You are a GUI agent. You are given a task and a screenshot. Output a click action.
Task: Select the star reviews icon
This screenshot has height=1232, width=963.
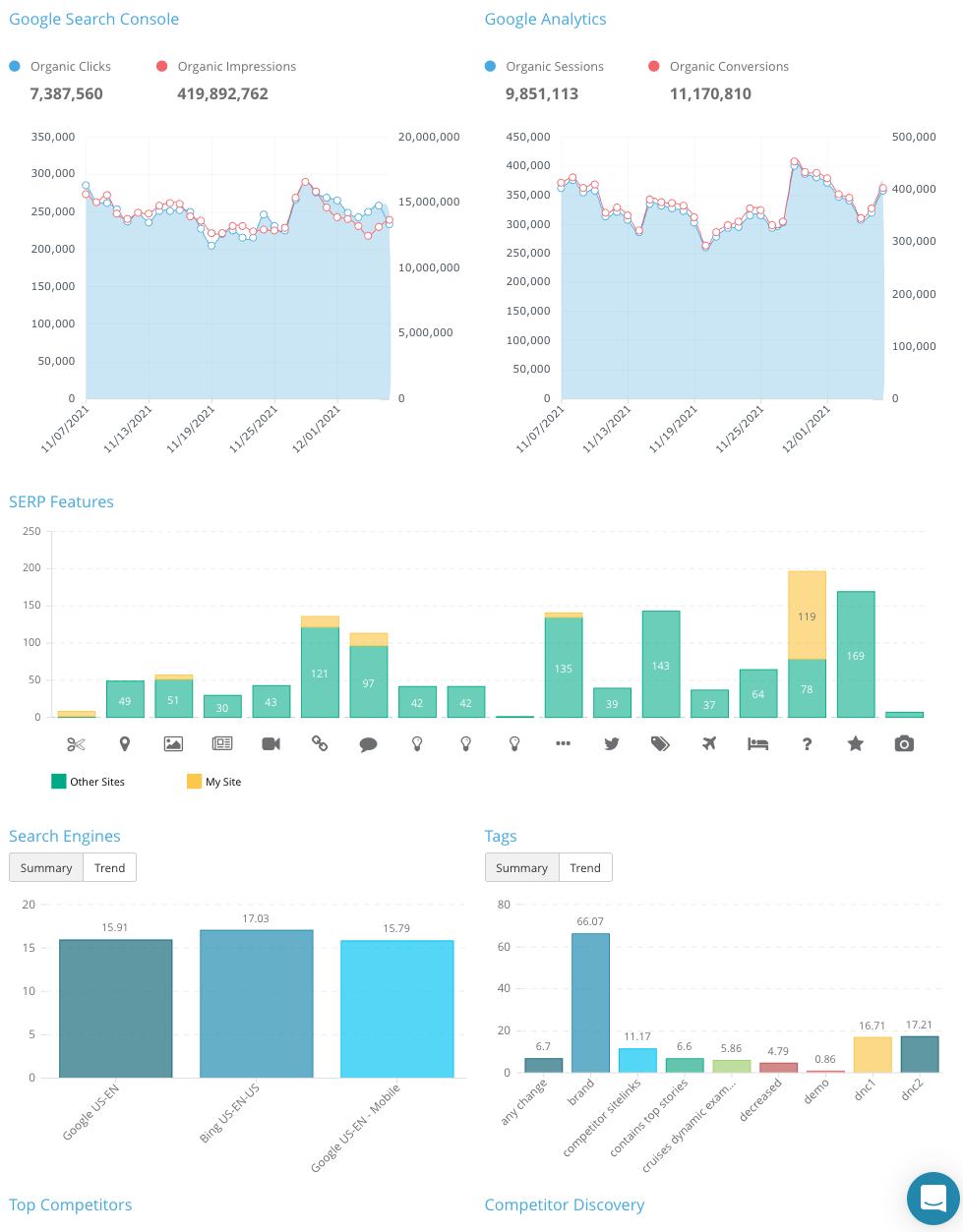point(856,744)
